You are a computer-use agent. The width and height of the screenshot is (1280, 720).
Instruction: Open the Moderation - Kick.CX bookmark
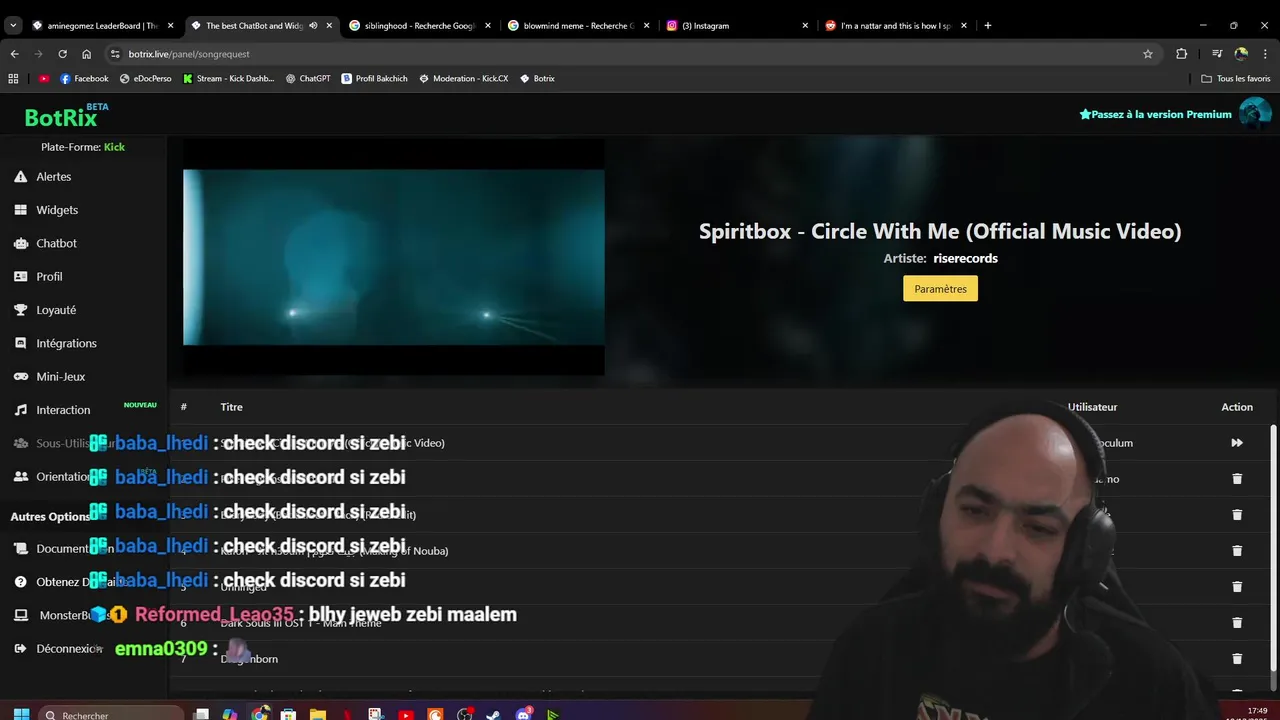click(464, 78)
